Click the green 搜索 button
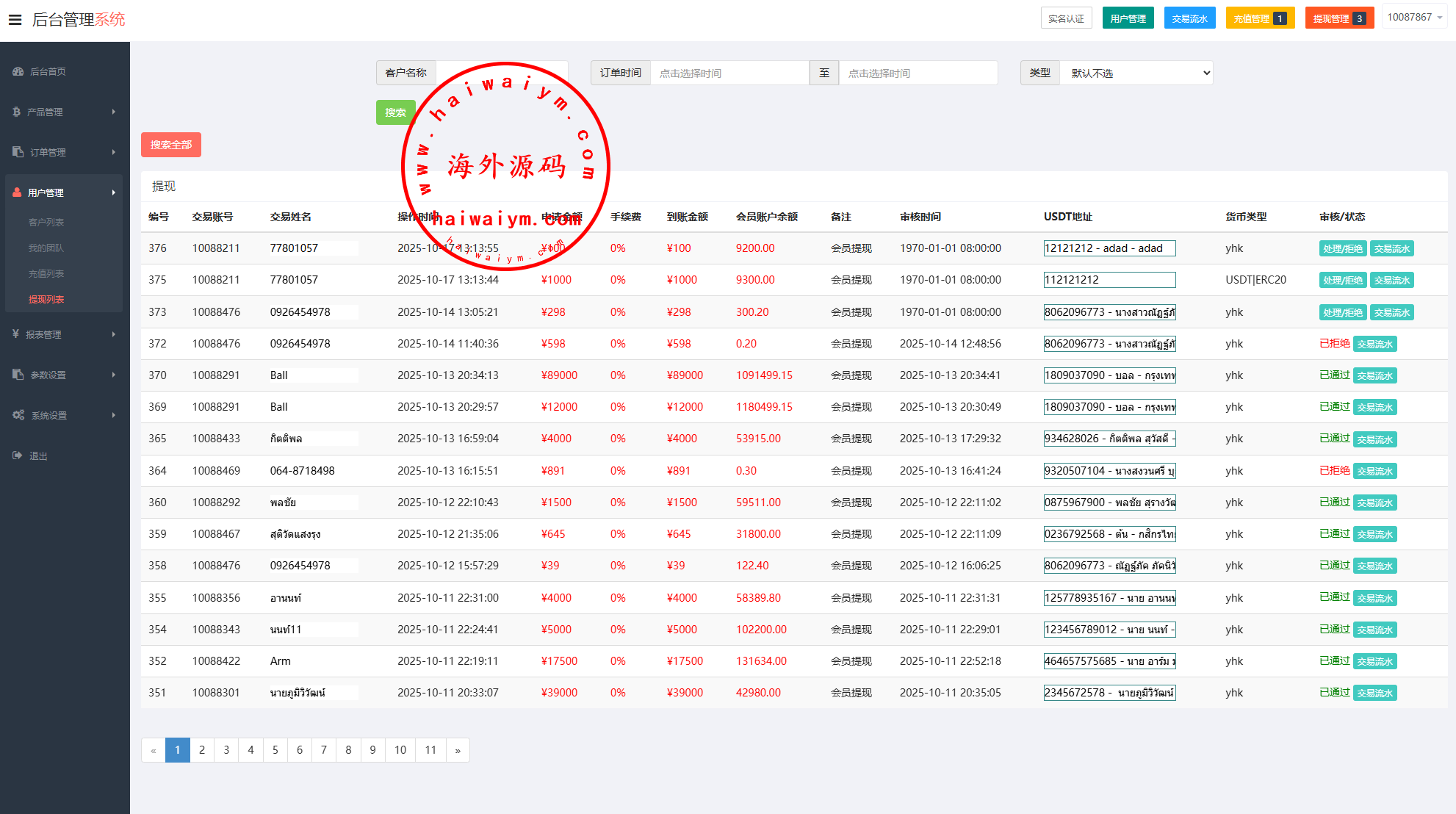Viewport: 1456px width, 814px height. point(395,112)
